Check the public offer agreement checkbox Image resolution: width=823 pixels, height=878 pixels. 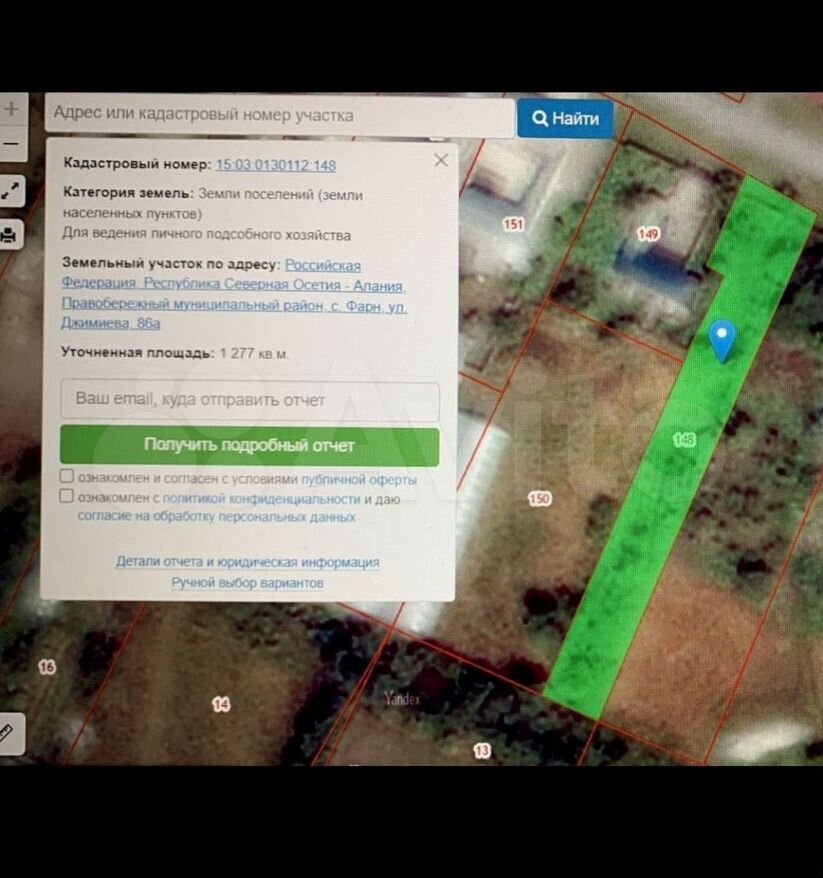(x=67, y=477)
